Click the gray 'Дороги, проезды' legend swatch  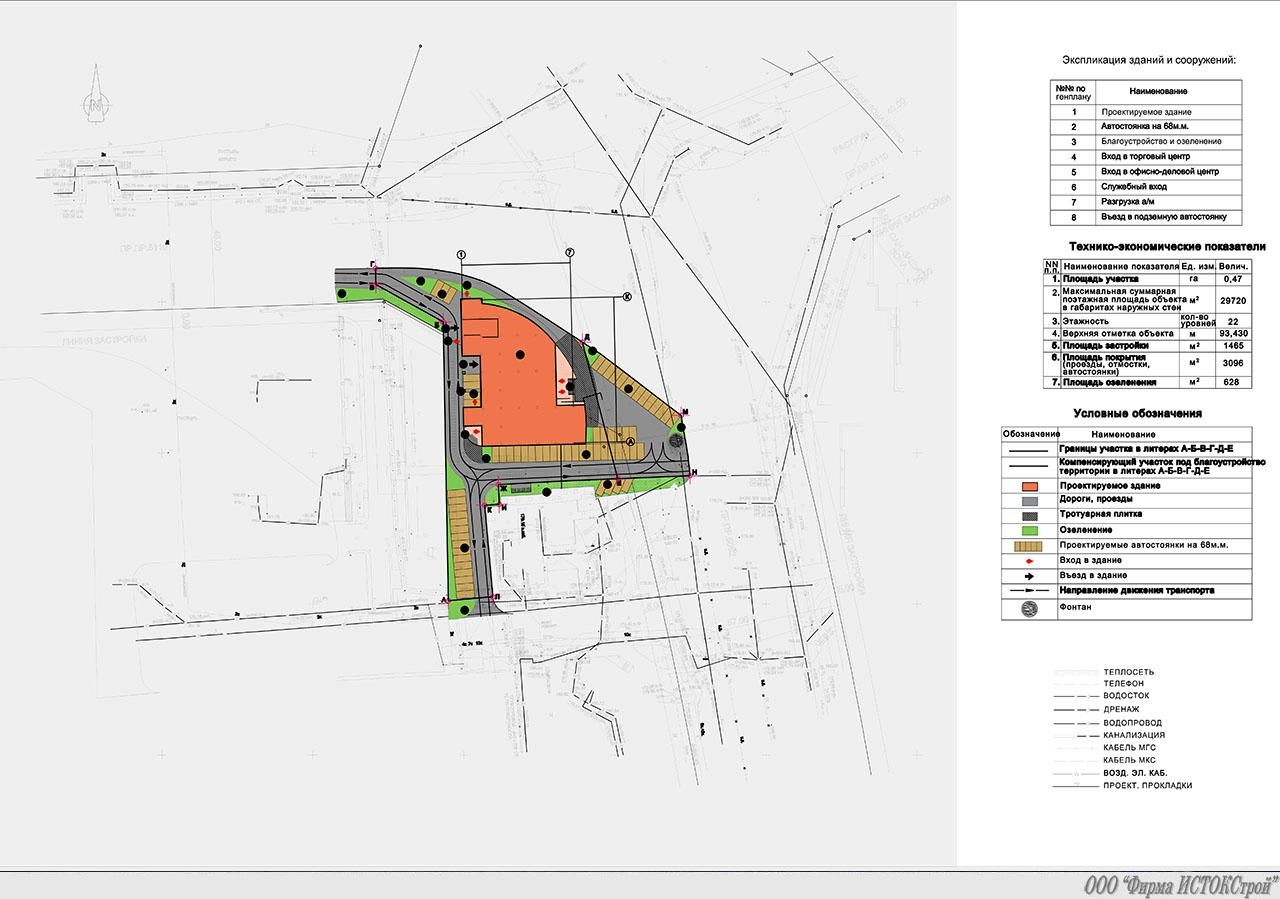(x=1028, y=499)
